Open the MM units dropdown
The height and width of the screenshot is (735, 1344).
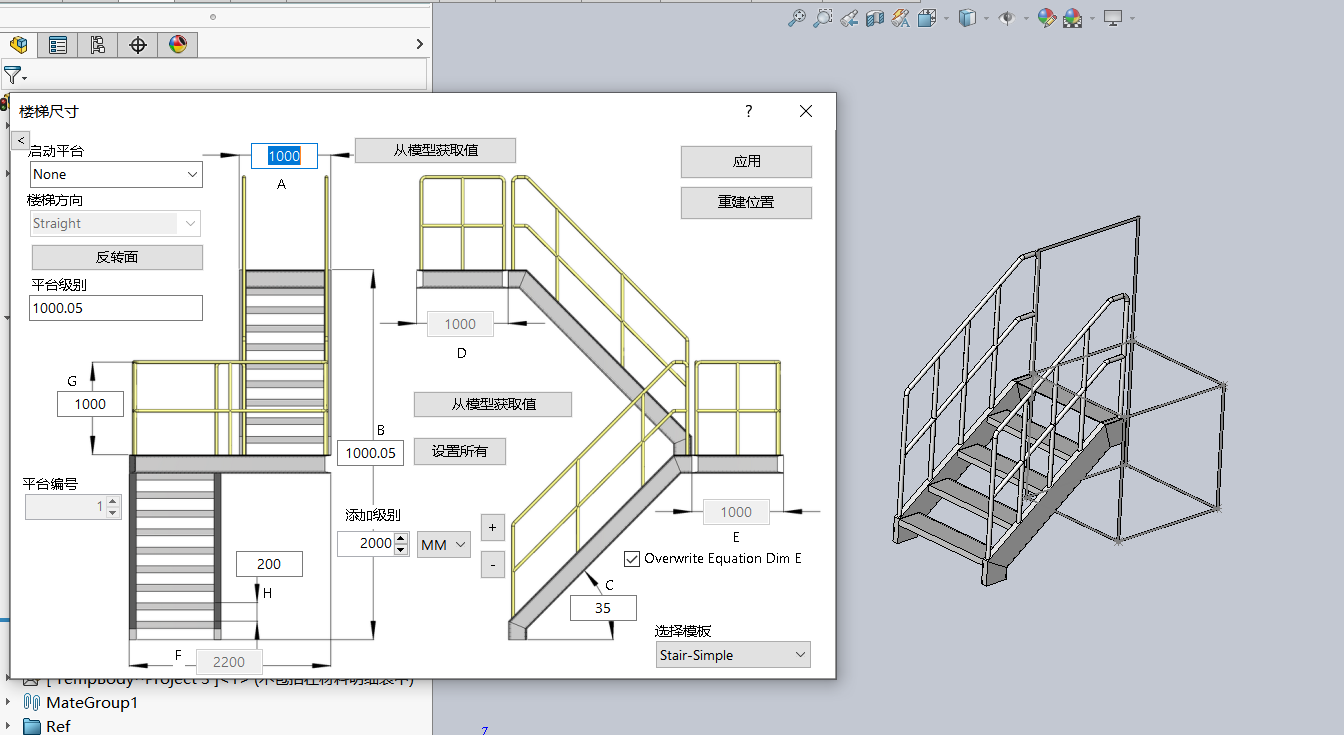(444, 545)
